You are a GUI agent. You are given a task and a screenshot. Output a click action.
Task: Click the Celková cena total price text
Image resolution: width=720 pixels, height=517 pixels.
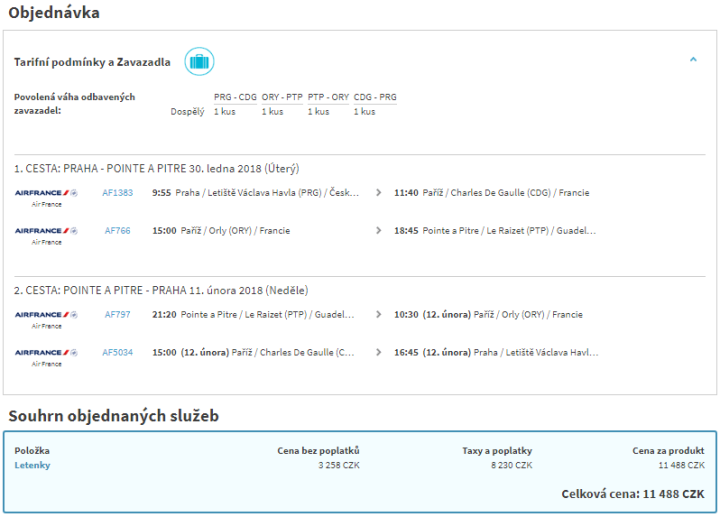coord(635,494)
